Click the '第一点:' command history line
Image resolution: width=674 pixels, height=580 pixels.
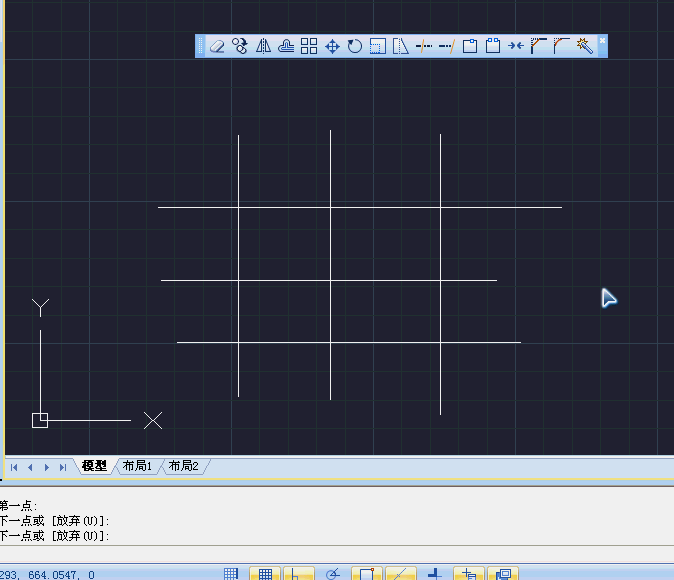click(18, 506)
